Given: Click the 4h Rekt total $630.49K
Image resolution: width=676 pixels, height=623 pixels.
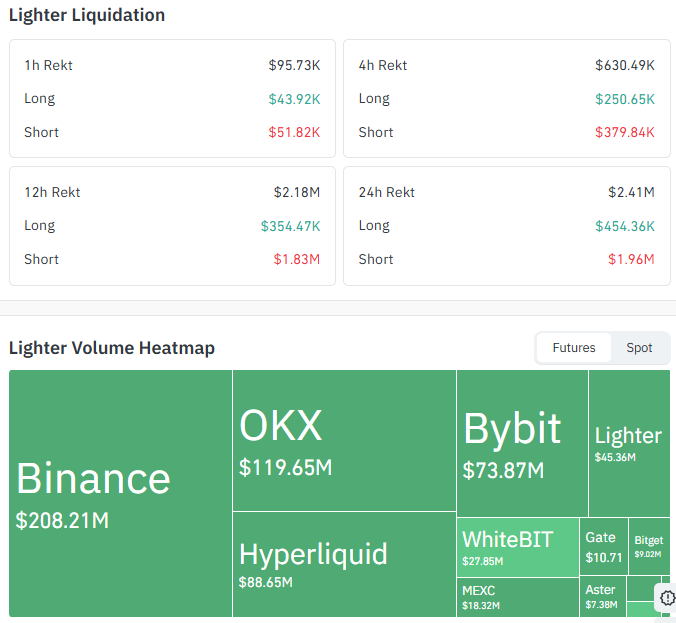Looking at the screenshot, I should click(625, 65).
